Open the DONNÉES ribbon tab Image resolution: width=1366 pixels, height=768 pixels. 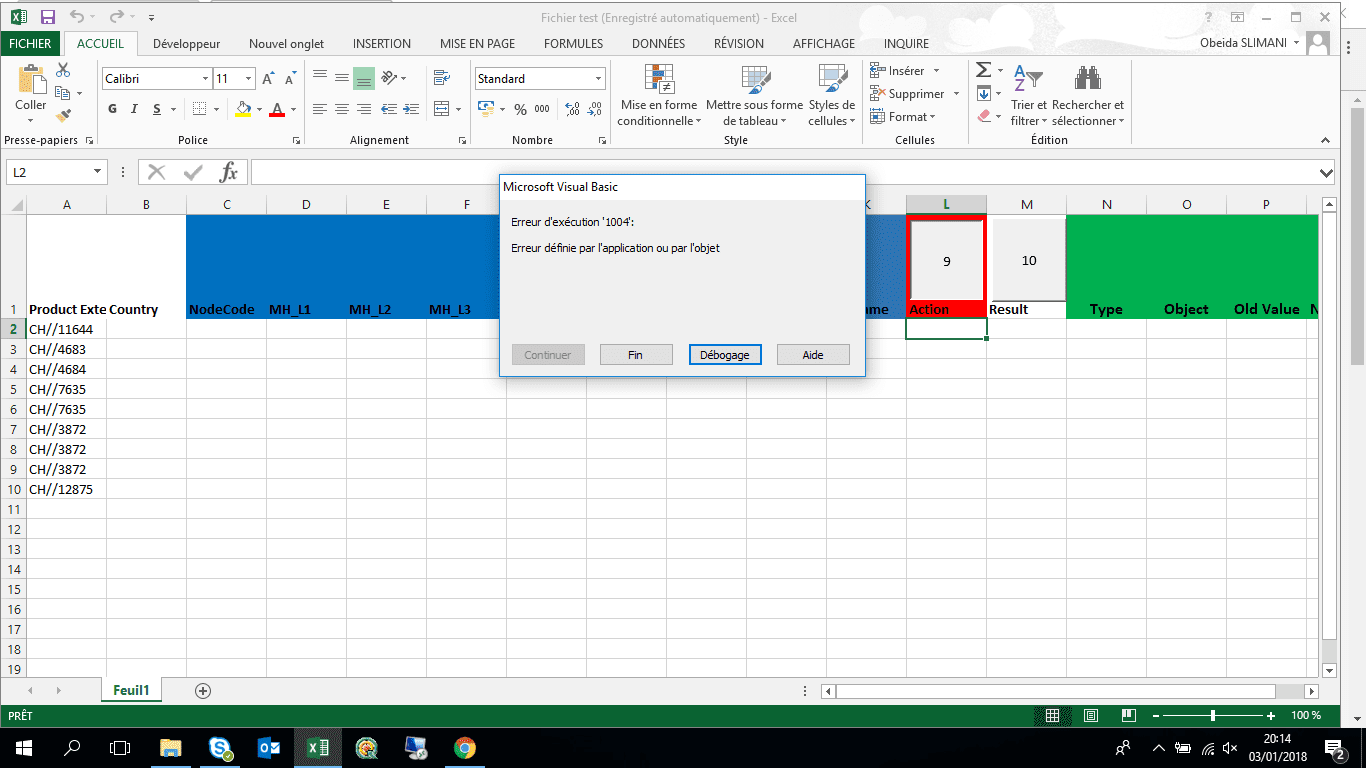(x=658, y=44)
